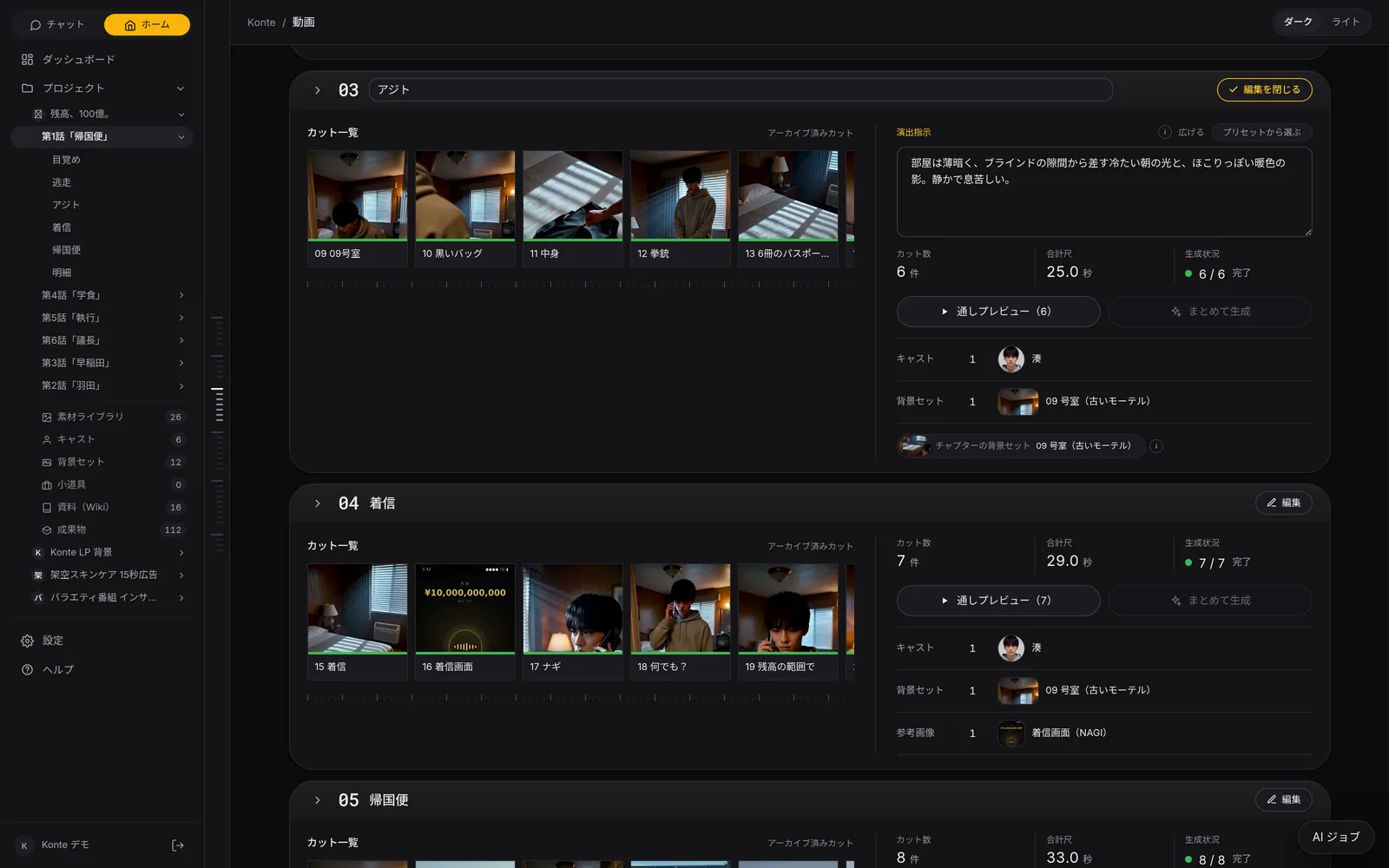The image size is (1389, 868).
Task: Toggle section 03 アジト chevron
Action: (x=318, y=90)
